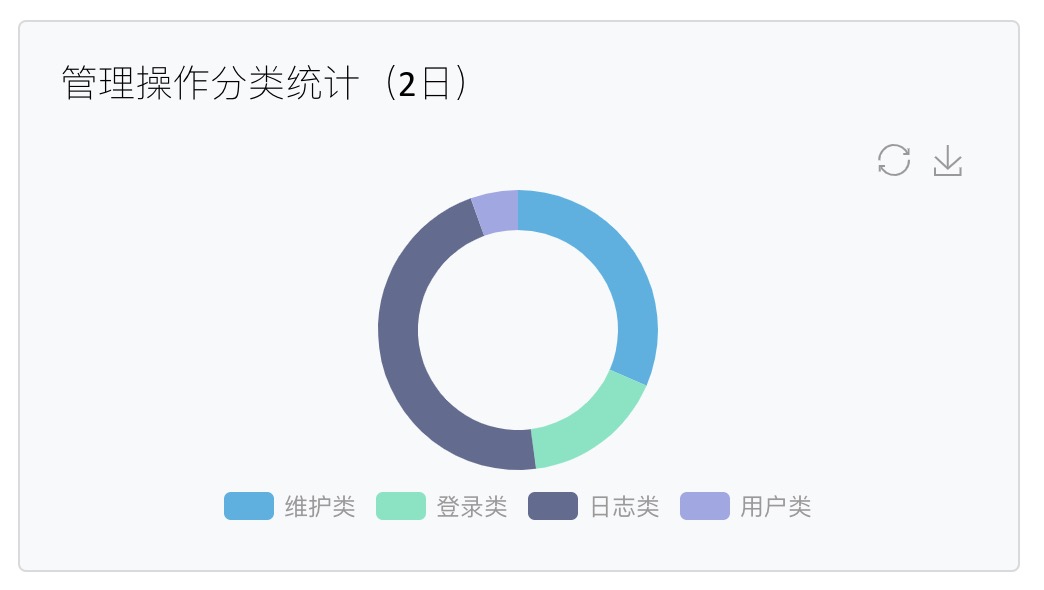Hide the 登录类 series via legend label
The height and width of the screenshot is (590, 1044).
[x=472, y=507]
